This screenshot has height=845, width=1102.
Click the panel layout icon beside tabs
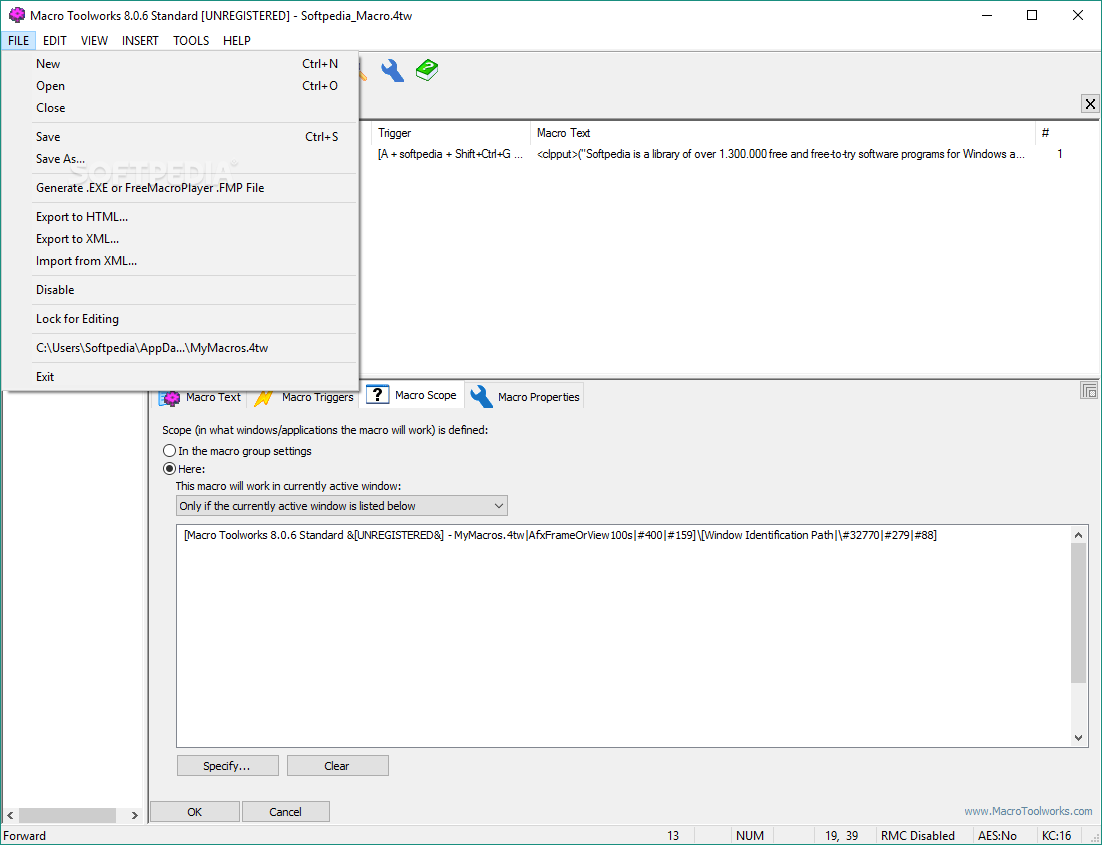click(1089, 390)
